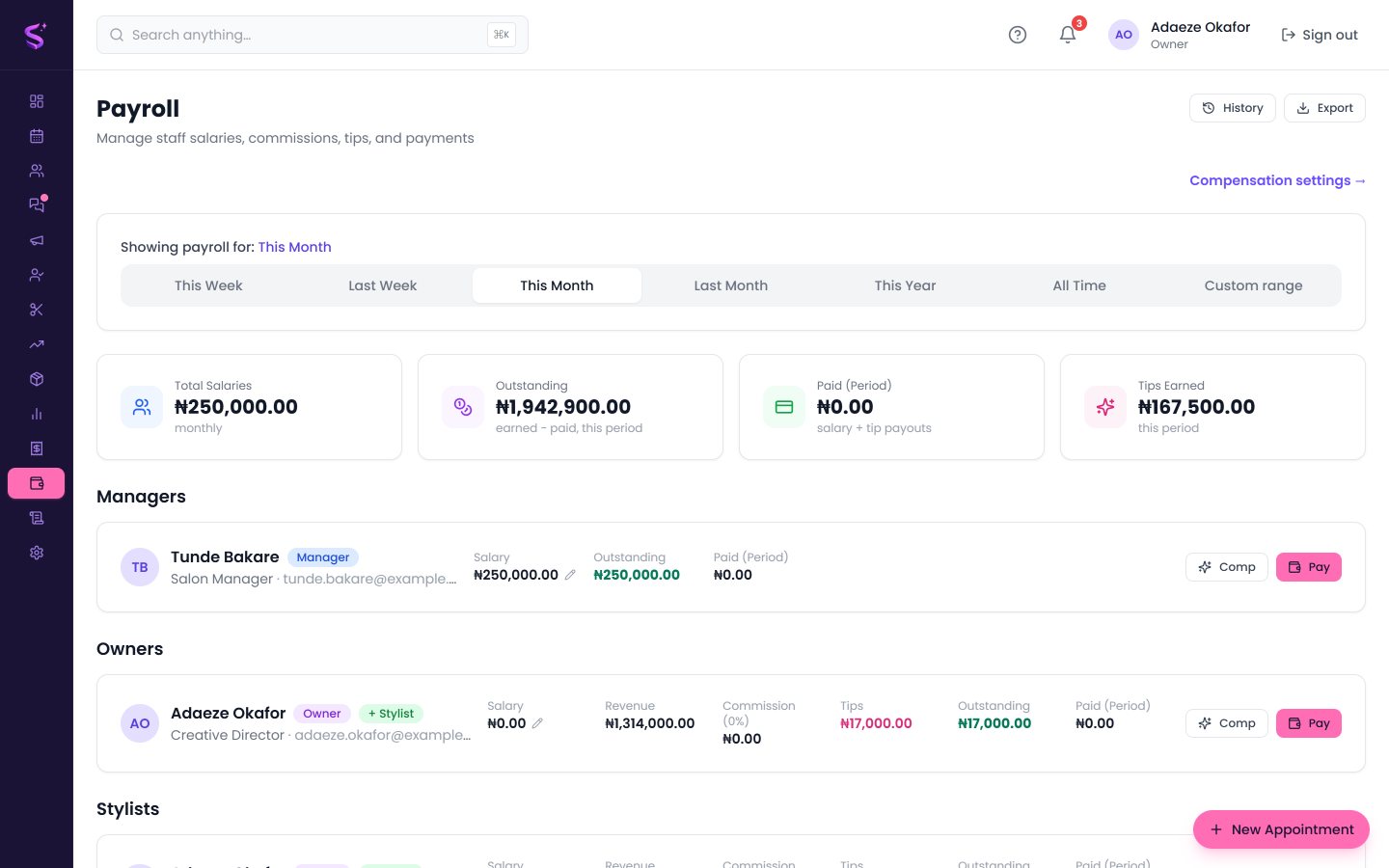
Task: Open the messages icon with pink dot
Action: [37, 205]
